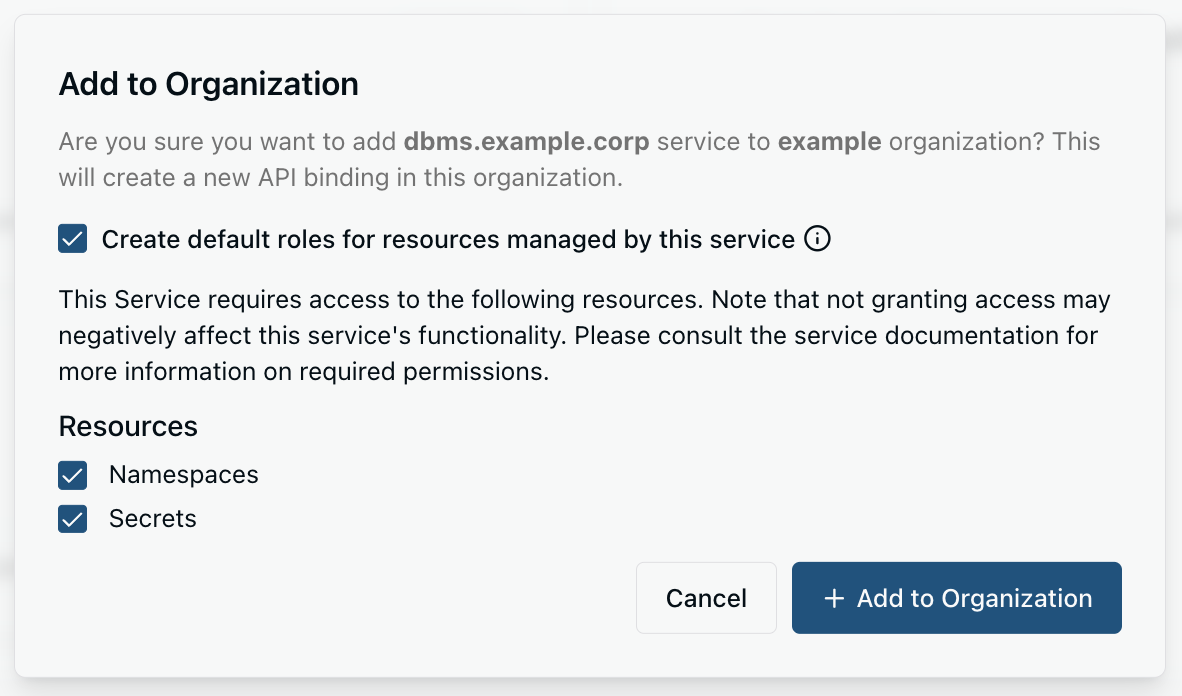Select the confirmation question paragraph

(580, 158)
